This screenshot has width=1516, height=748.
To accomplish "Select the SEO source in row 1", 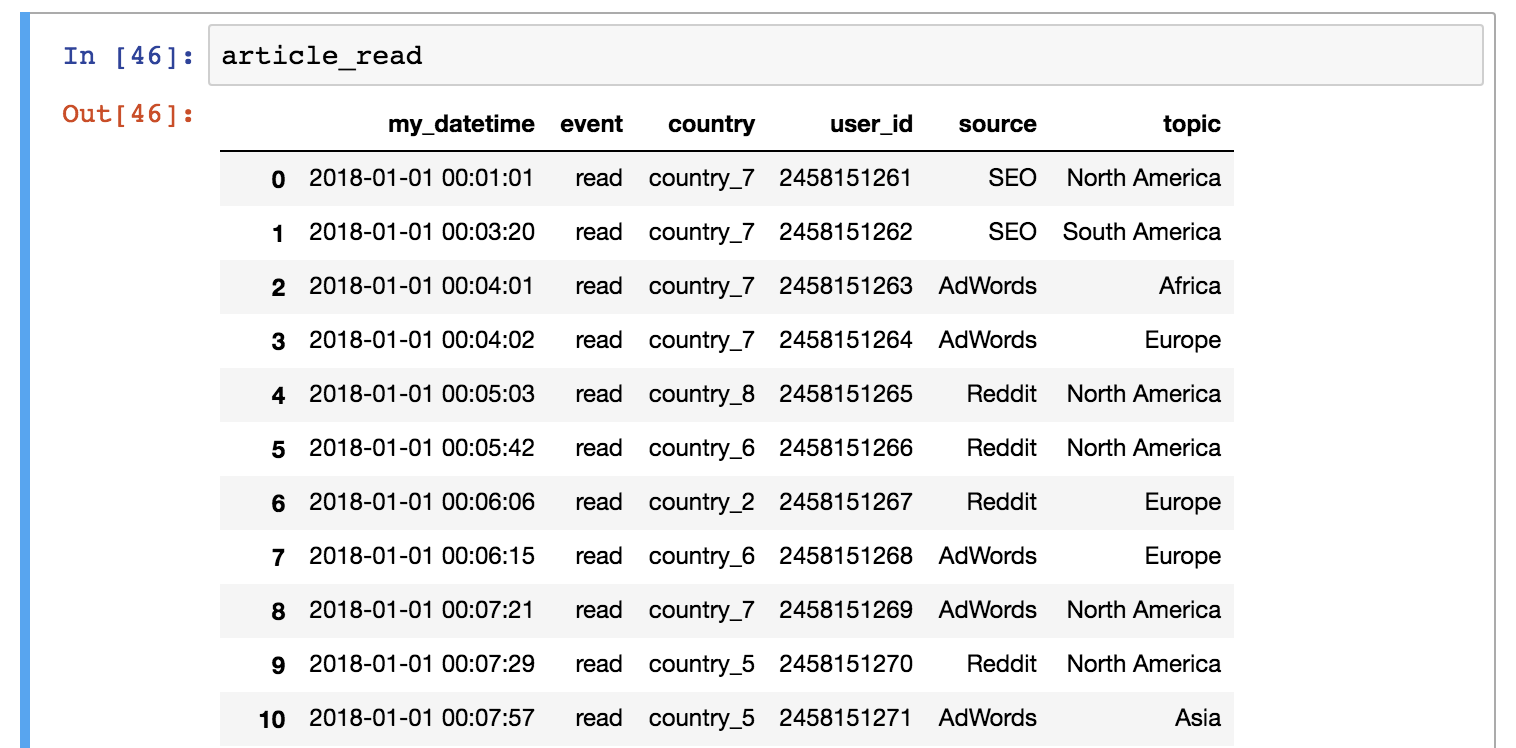I will [x=1014, y=232].
